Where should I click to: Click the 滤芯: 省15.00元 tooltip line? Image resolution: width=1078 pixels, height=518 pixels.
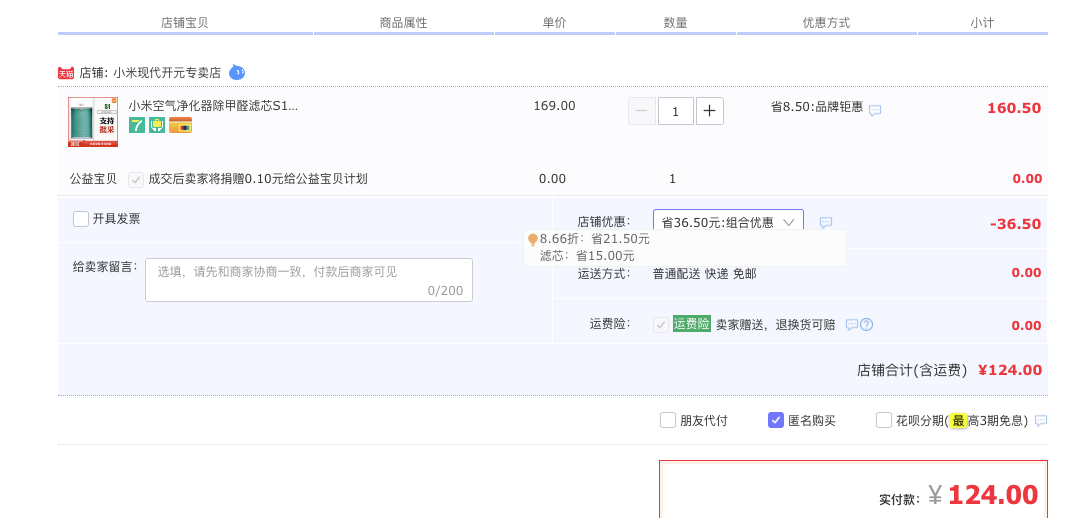(587, 257)
